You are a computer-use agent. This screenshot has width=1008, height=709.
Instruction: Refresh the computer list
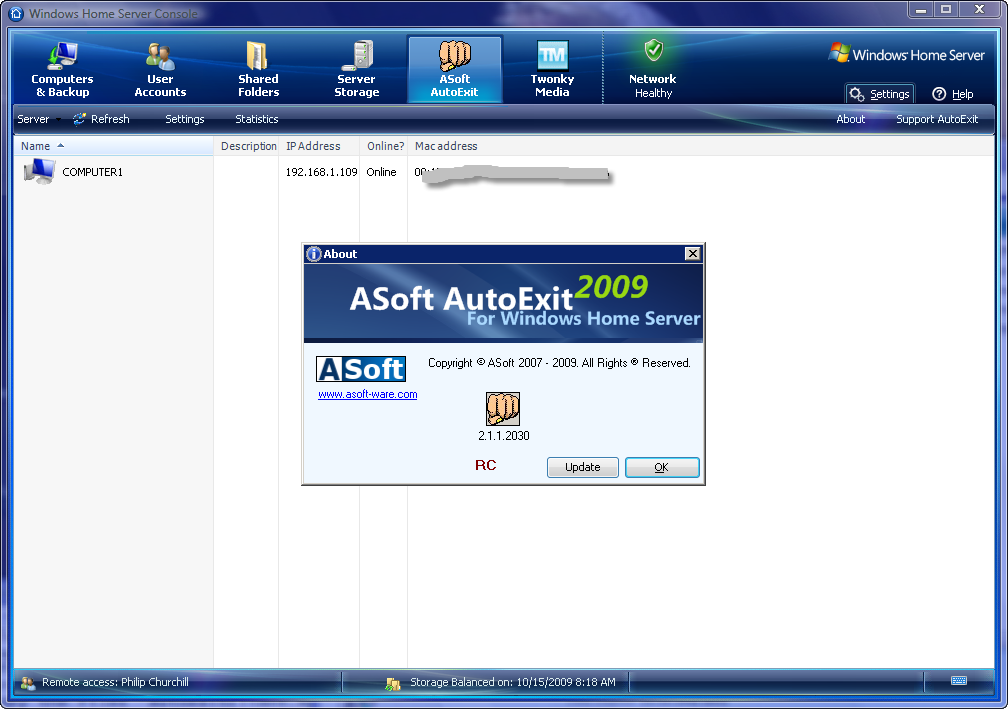click(x=101, y=119)
